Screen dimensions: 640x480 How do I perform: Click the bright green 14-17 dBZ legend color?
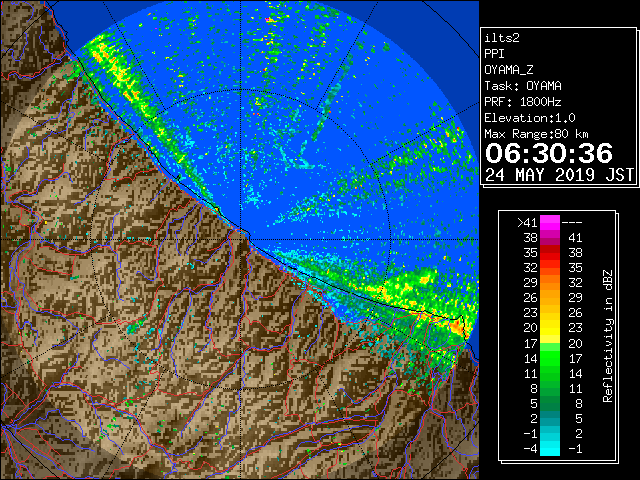point(550,358)
